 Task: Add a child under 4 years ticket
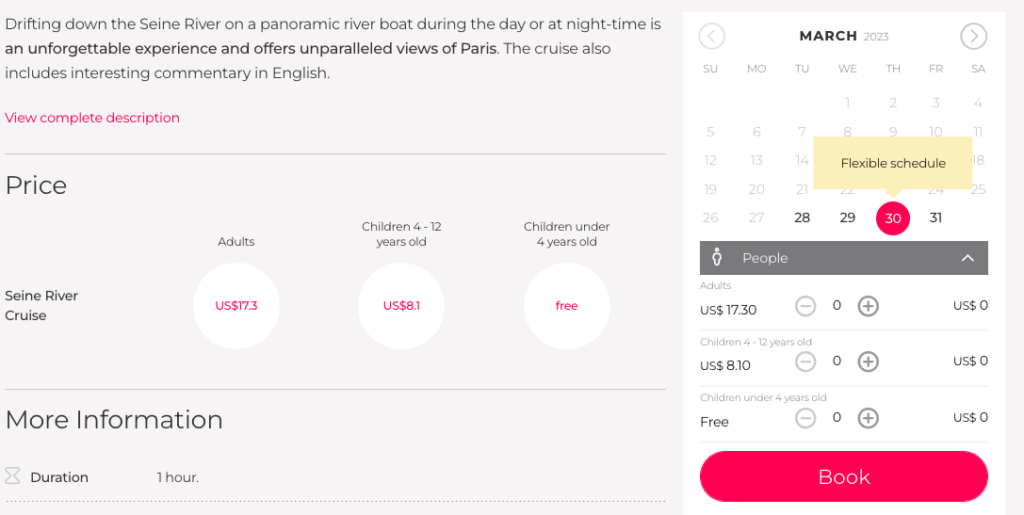click(x=868, y=418)
